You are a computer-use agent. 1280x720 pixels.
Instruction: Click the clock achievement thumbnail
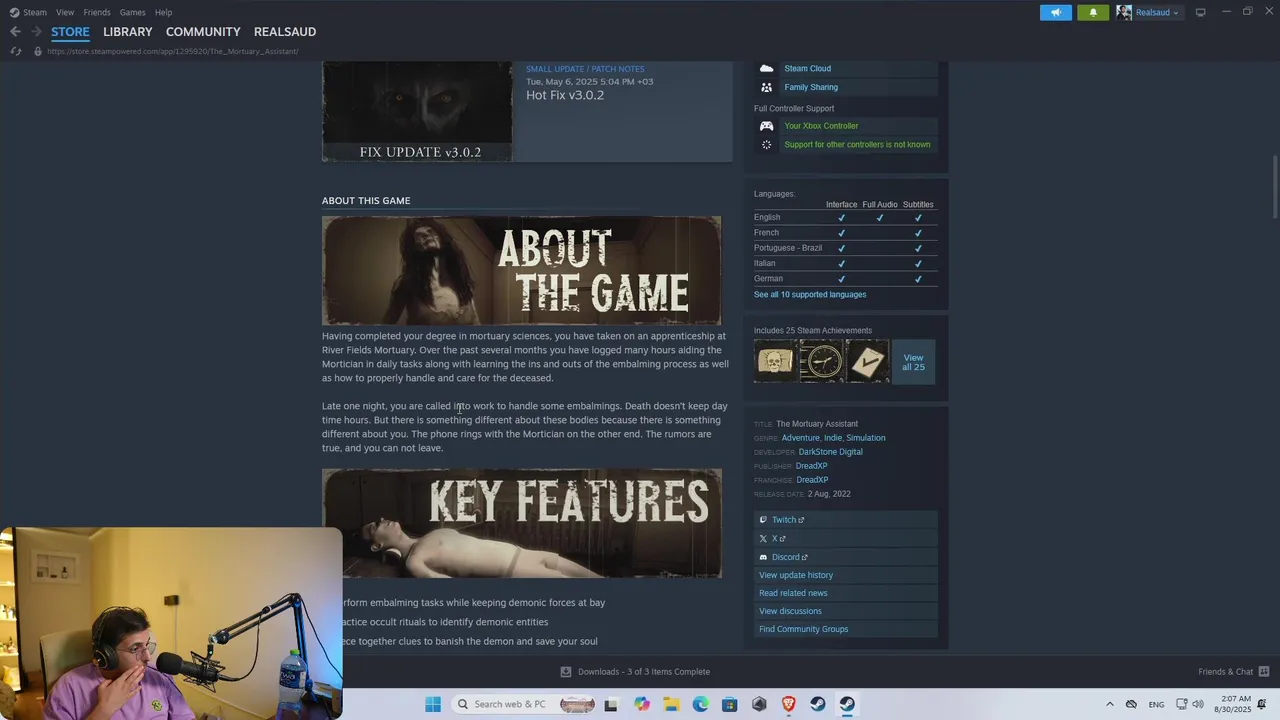tap(821, 361)
